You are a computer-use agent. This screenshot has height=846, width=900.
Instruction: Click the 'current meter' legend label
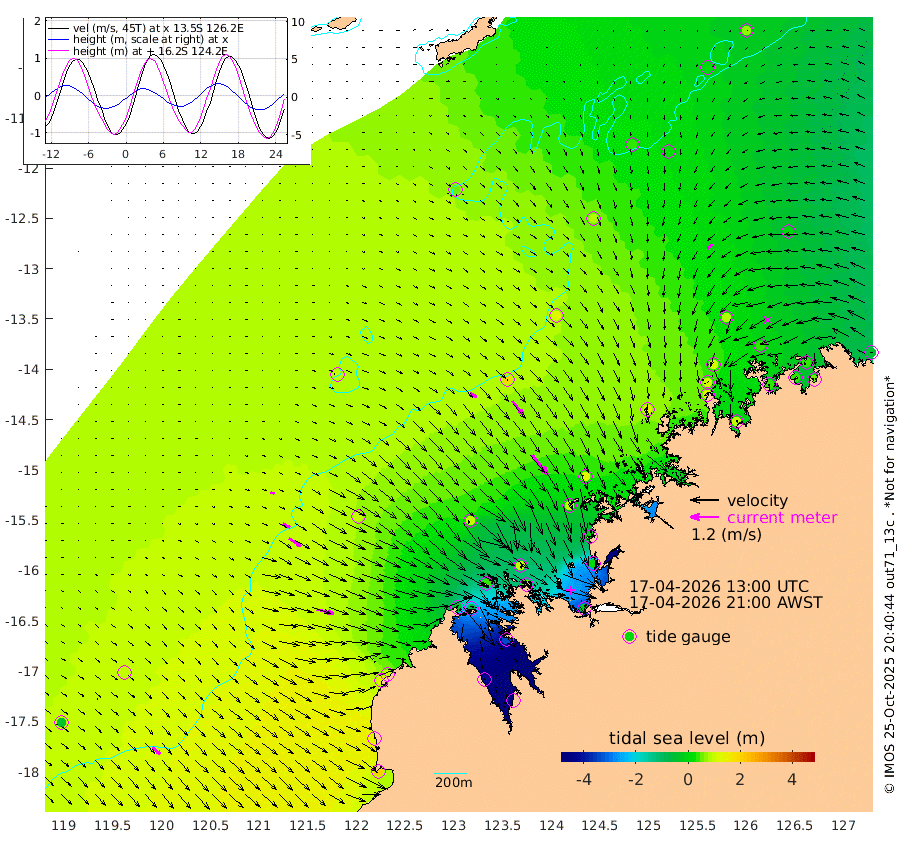(782, 518)
